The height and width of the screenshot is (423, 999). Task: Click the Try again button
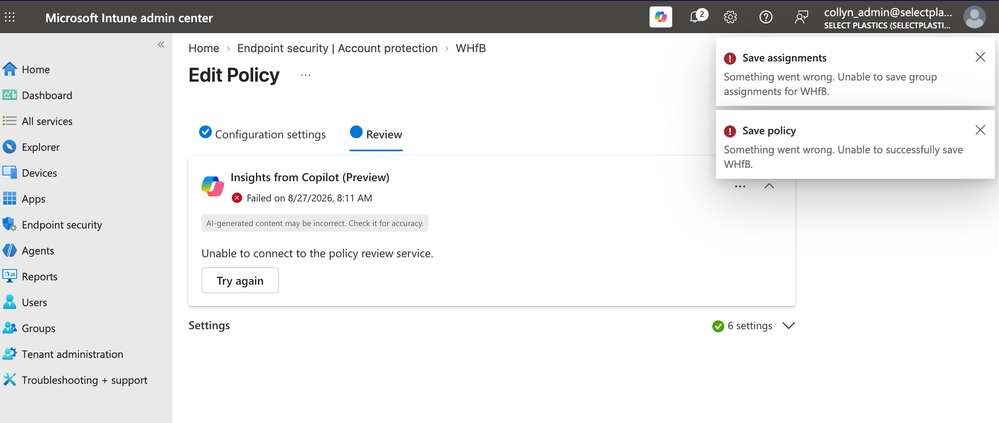click(x=240, y=281)
